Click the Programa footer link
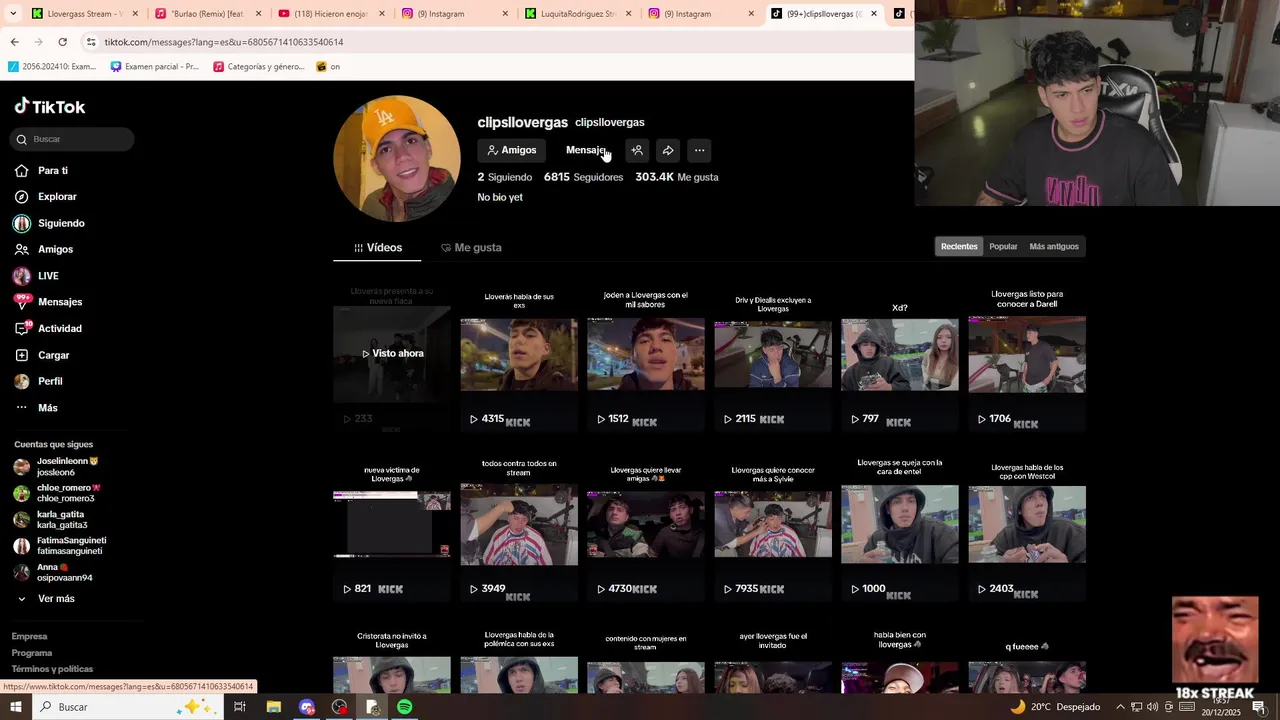Image resolution: width=1280 pixels, height=720 pixels. (x=32, y=653)
